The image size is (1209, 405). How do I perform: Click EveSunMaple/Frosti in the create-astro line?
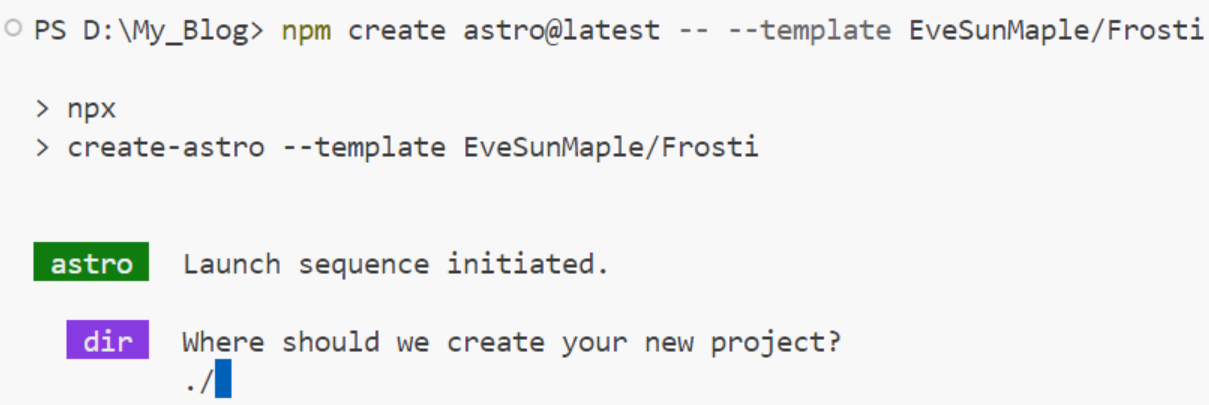(611, 148)
